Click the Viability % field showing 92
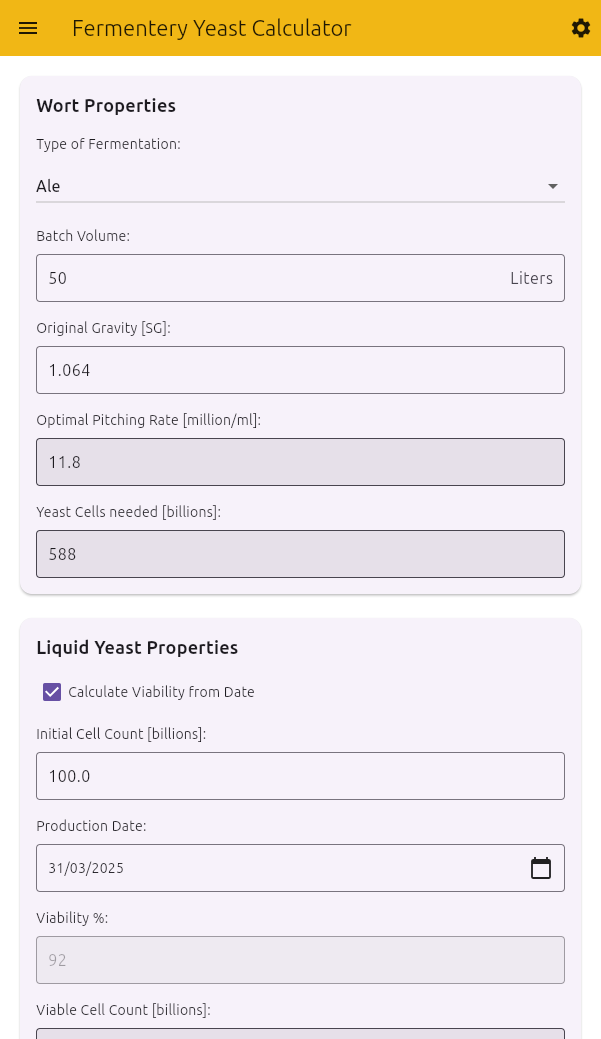This screenshot has height=1039, width=601. coord(300,960)
